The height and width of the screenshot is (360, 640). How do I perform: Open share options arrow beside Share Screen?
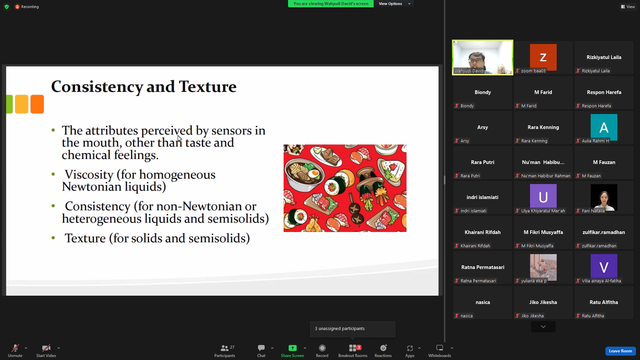[x=305, y=348]
